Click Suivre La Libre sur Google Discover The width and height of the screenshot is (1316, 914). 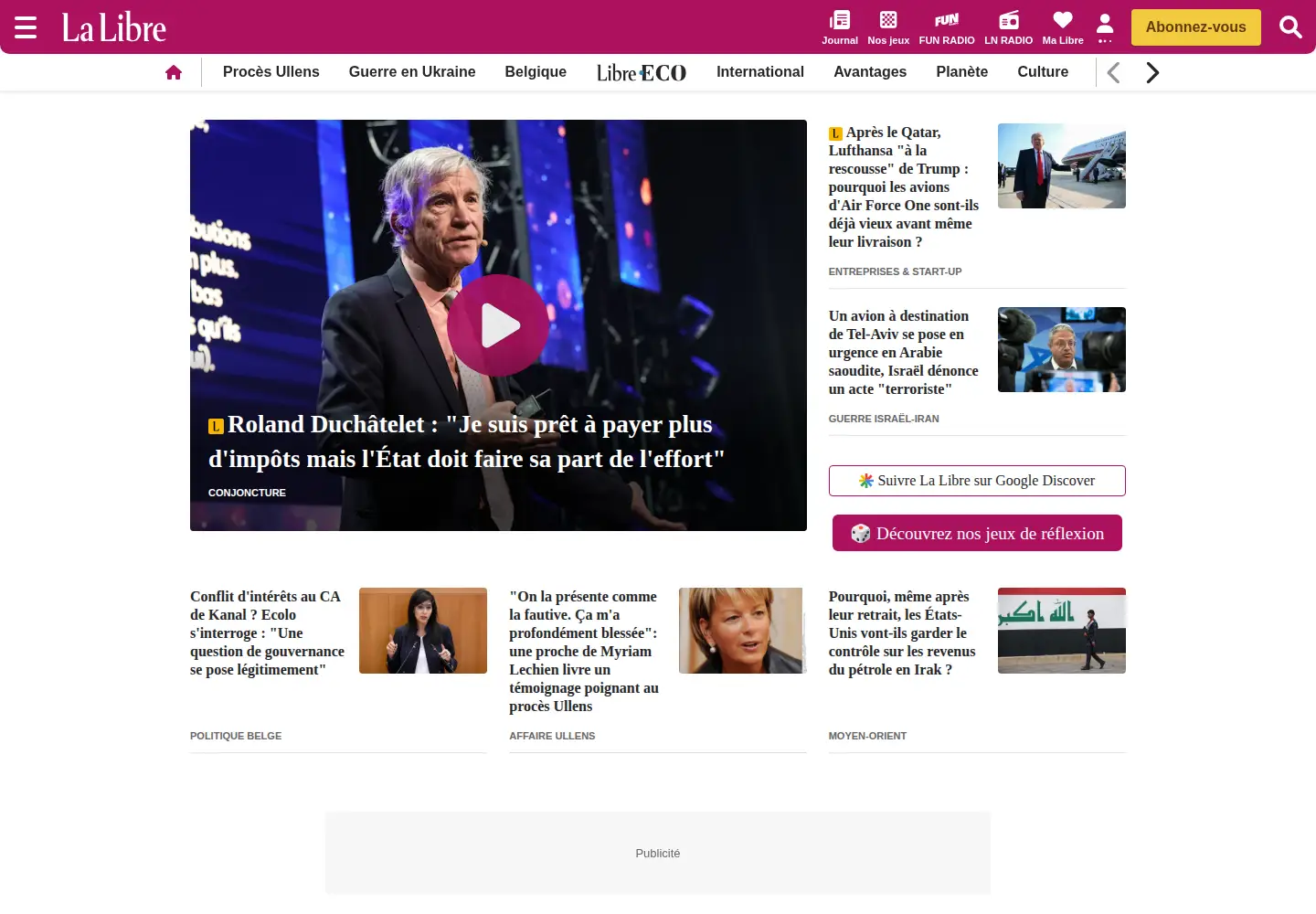click(977, 481)
